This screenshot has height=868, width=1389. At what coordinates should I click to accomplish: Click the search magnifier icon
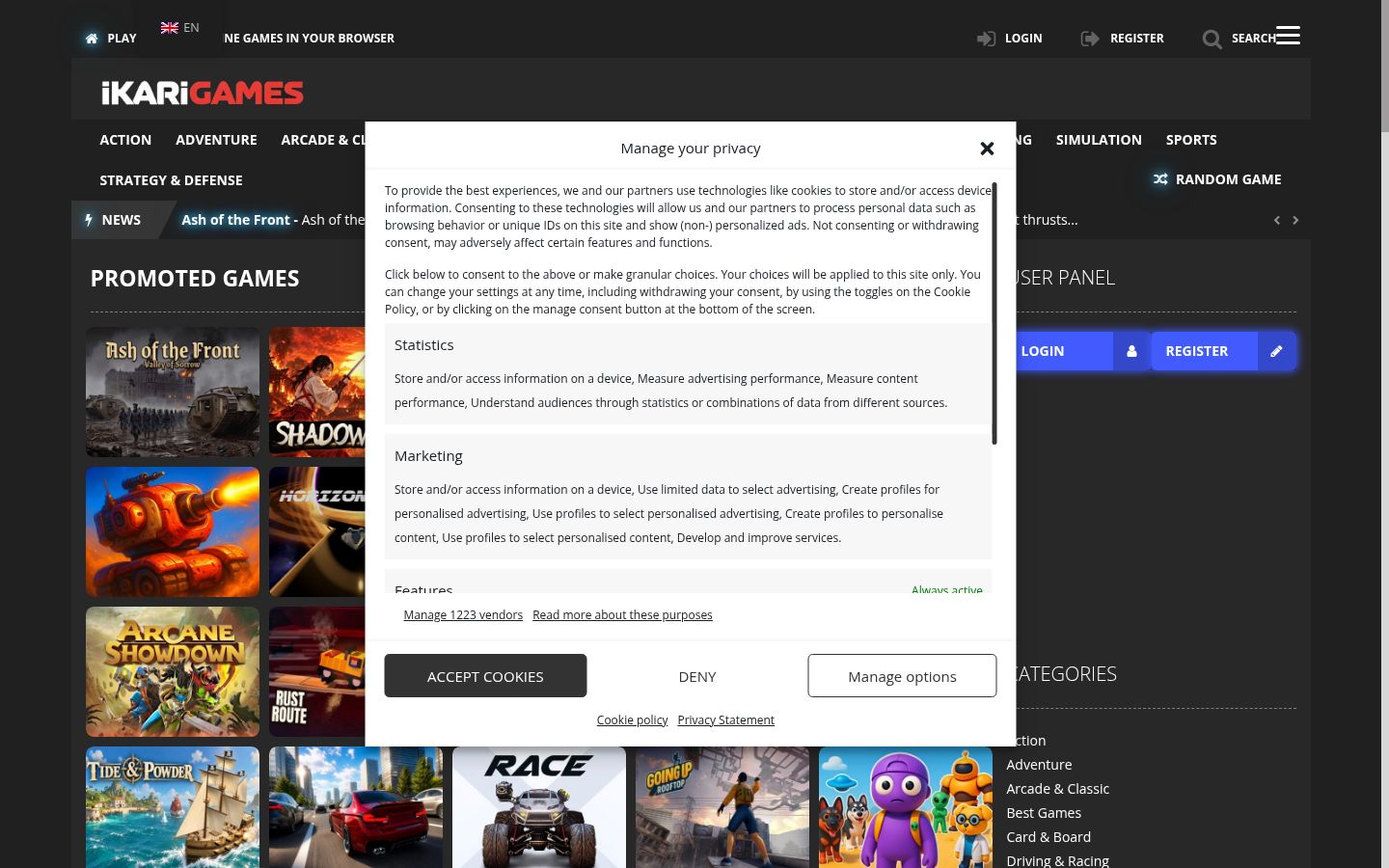pyautogui.click(x=1212, y=39)
